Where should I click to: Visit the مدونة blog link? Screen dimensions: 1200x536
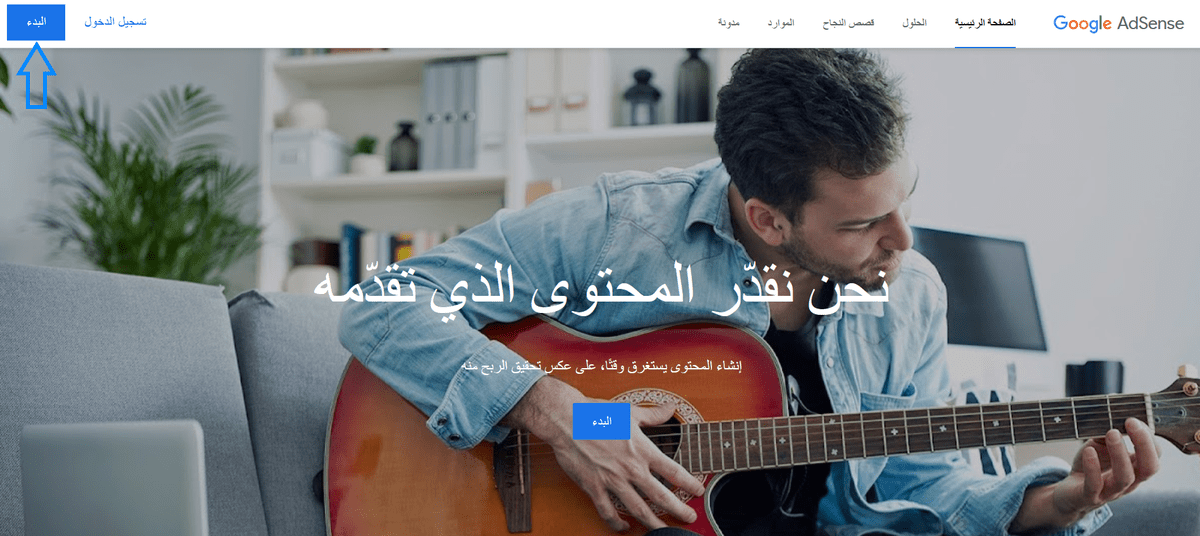[x=728, y=22]
